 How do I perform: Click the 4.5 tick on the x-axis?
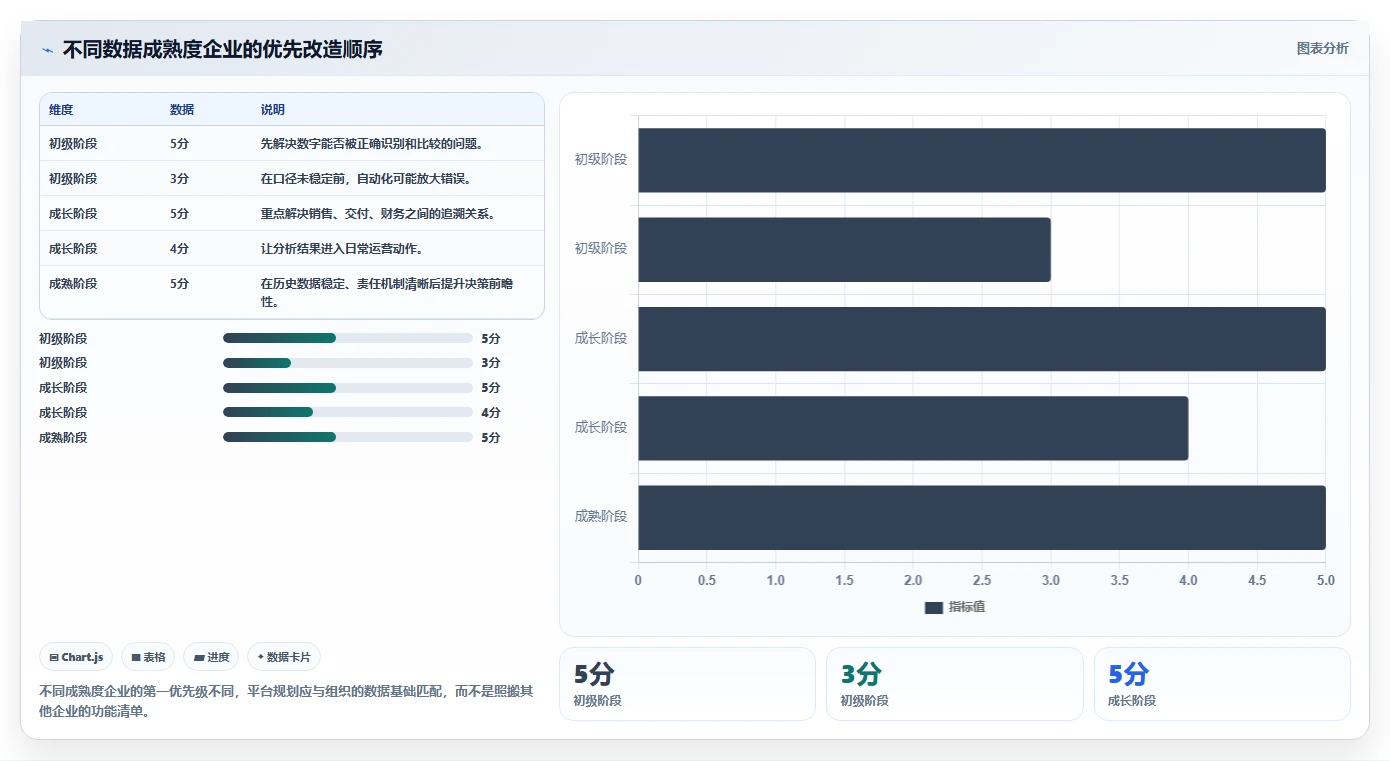1257,580
